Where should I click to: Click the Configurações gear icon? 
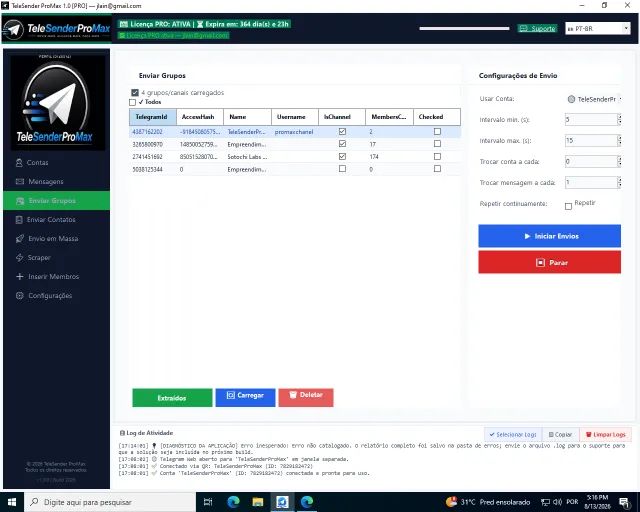20,296
